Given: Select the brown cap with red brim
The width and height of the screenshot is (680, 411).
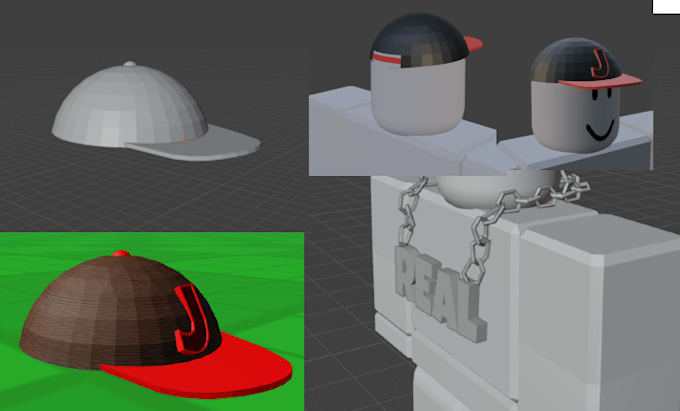Looking at the screenshot, I should (x=155, y=324).
